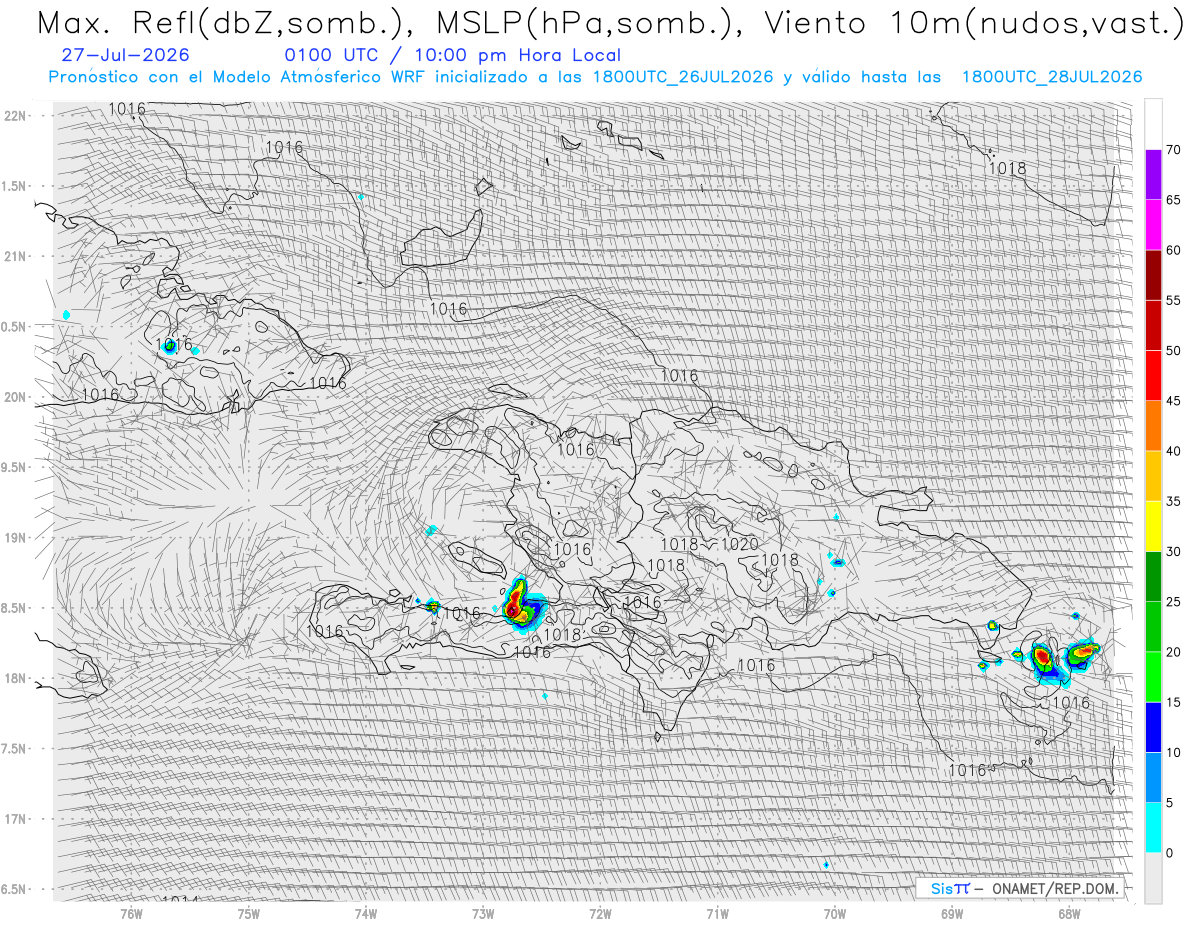Click the dark maroon 55-60 dBZ colorbar band
Viewport: 1200px width, 927px height.
1153,275
